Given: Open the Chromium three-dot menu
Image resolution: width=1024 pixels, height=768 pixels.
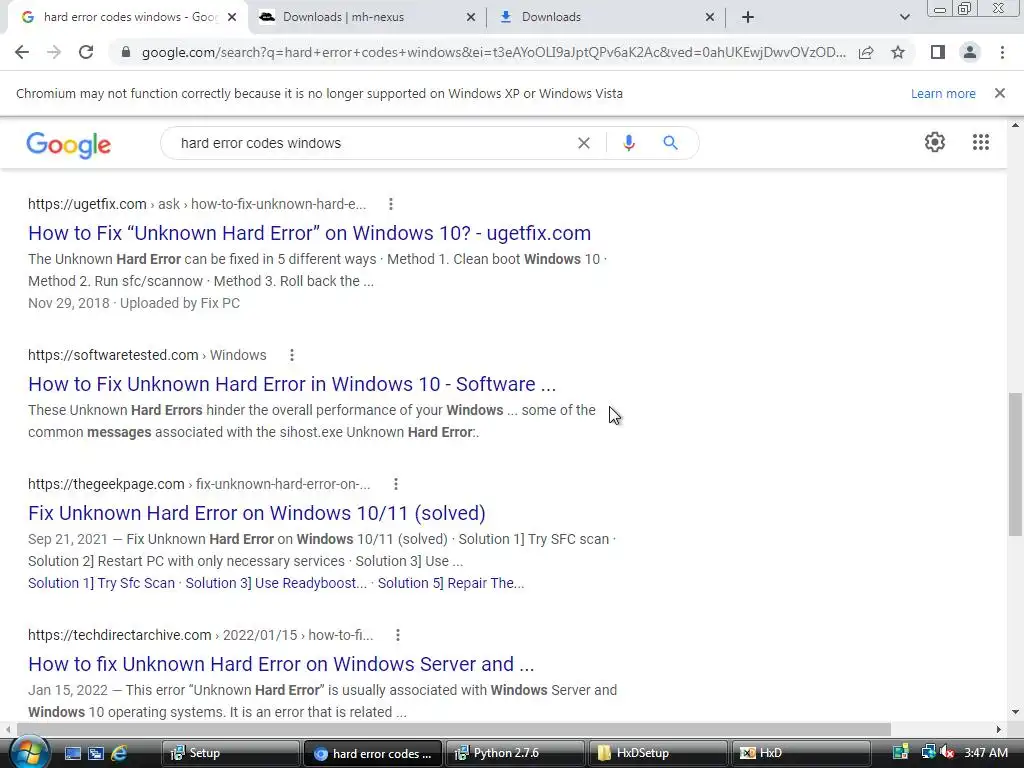Looking at the screenshot, I should click(1002, 52).
